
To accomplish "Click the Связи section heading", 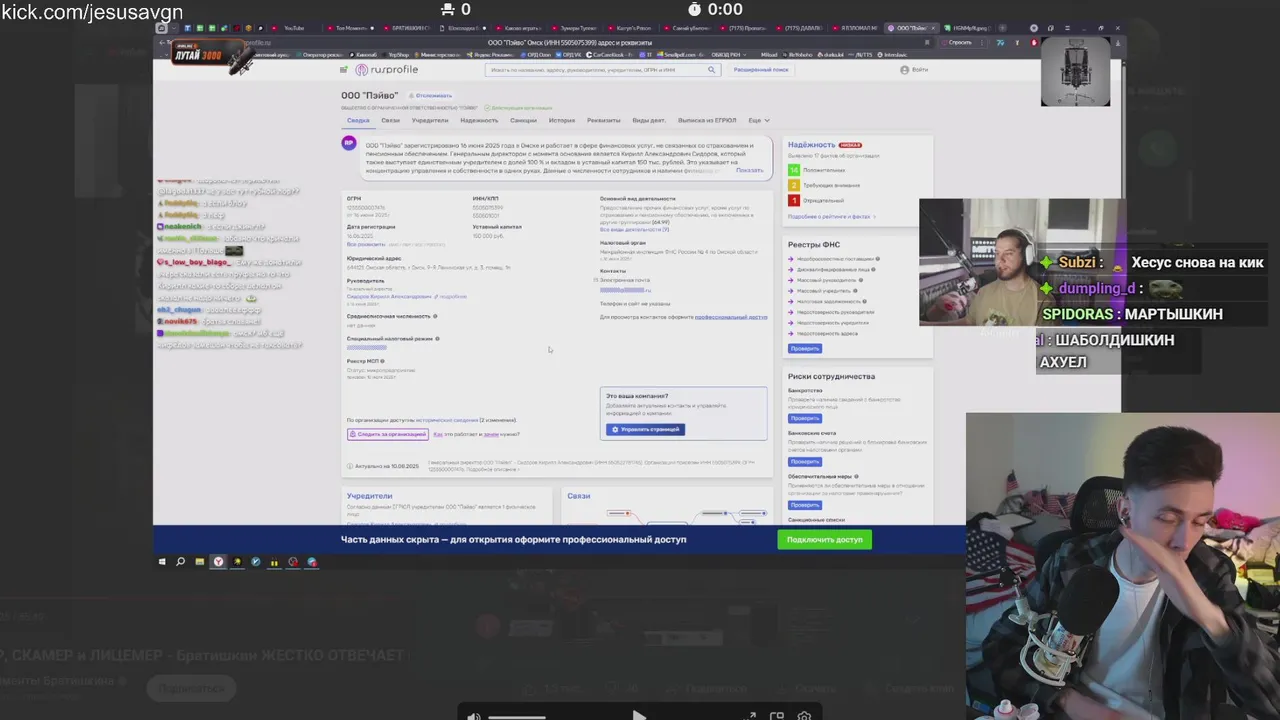I will [x=578, y=496].
